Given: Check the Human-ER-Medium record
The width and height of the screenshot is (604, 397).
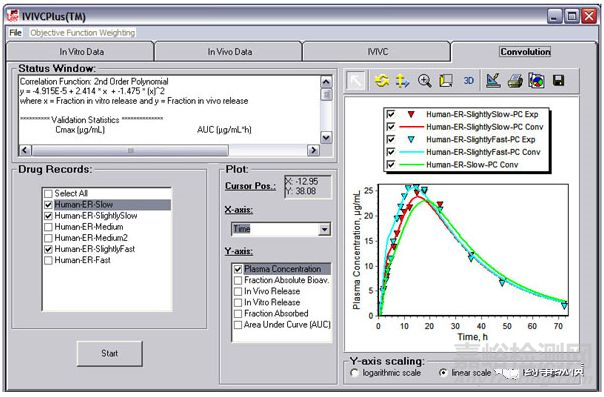Looking at the screenshot, I should (x=48, y=227).
